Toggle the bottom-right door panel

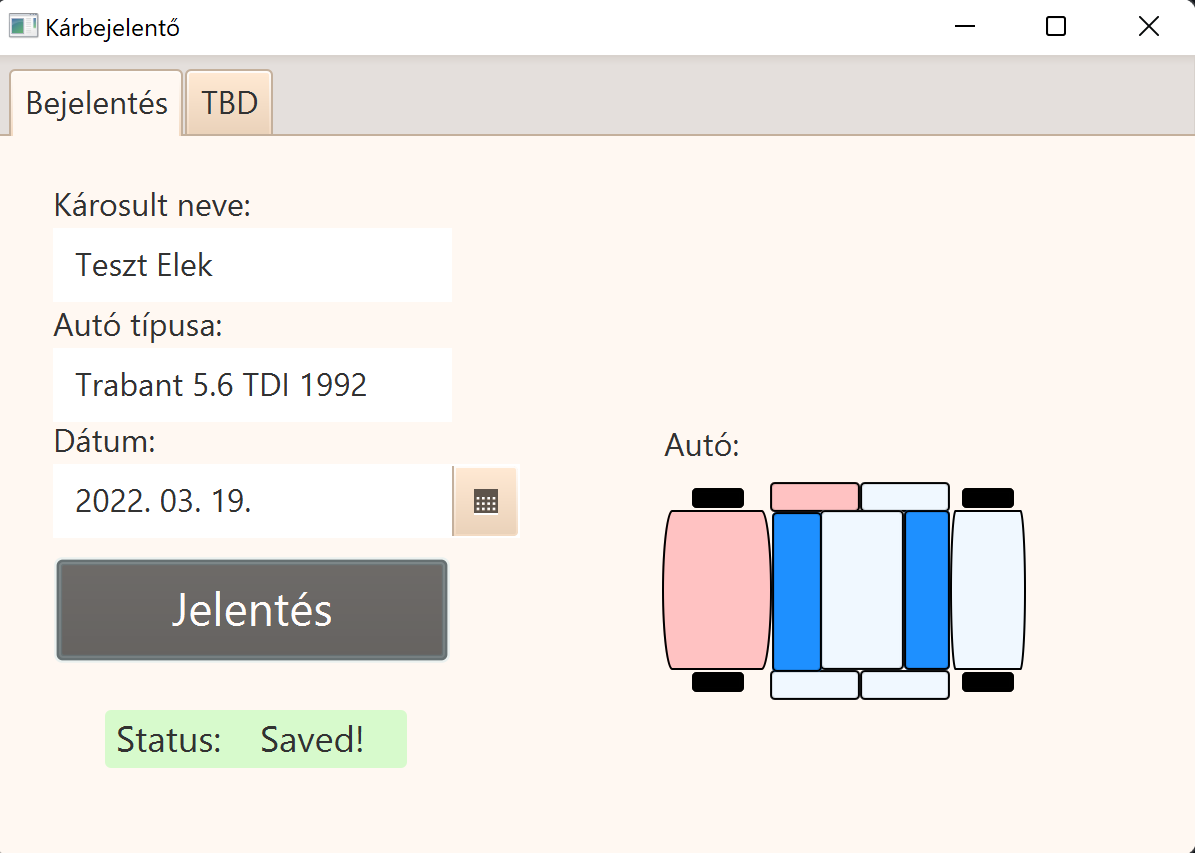coord(905,685)
